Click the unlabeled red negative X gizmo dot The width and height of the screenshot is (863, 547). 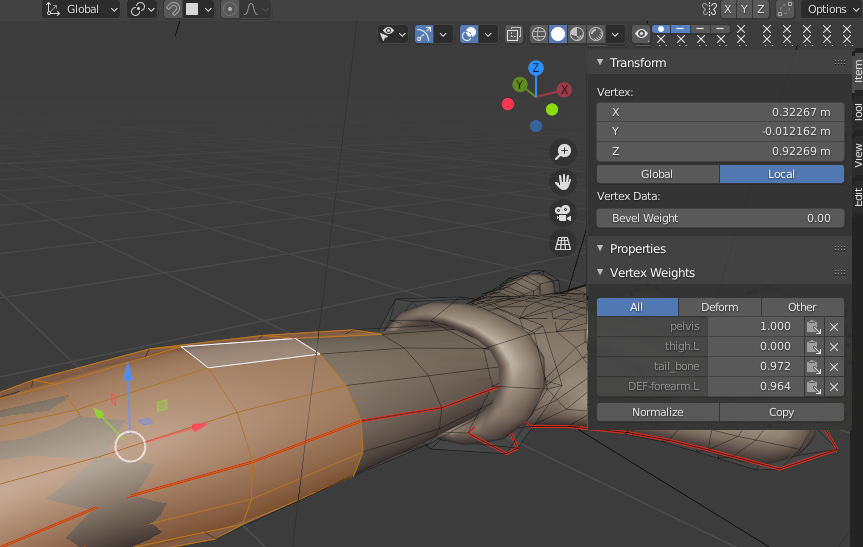(507, 104)
